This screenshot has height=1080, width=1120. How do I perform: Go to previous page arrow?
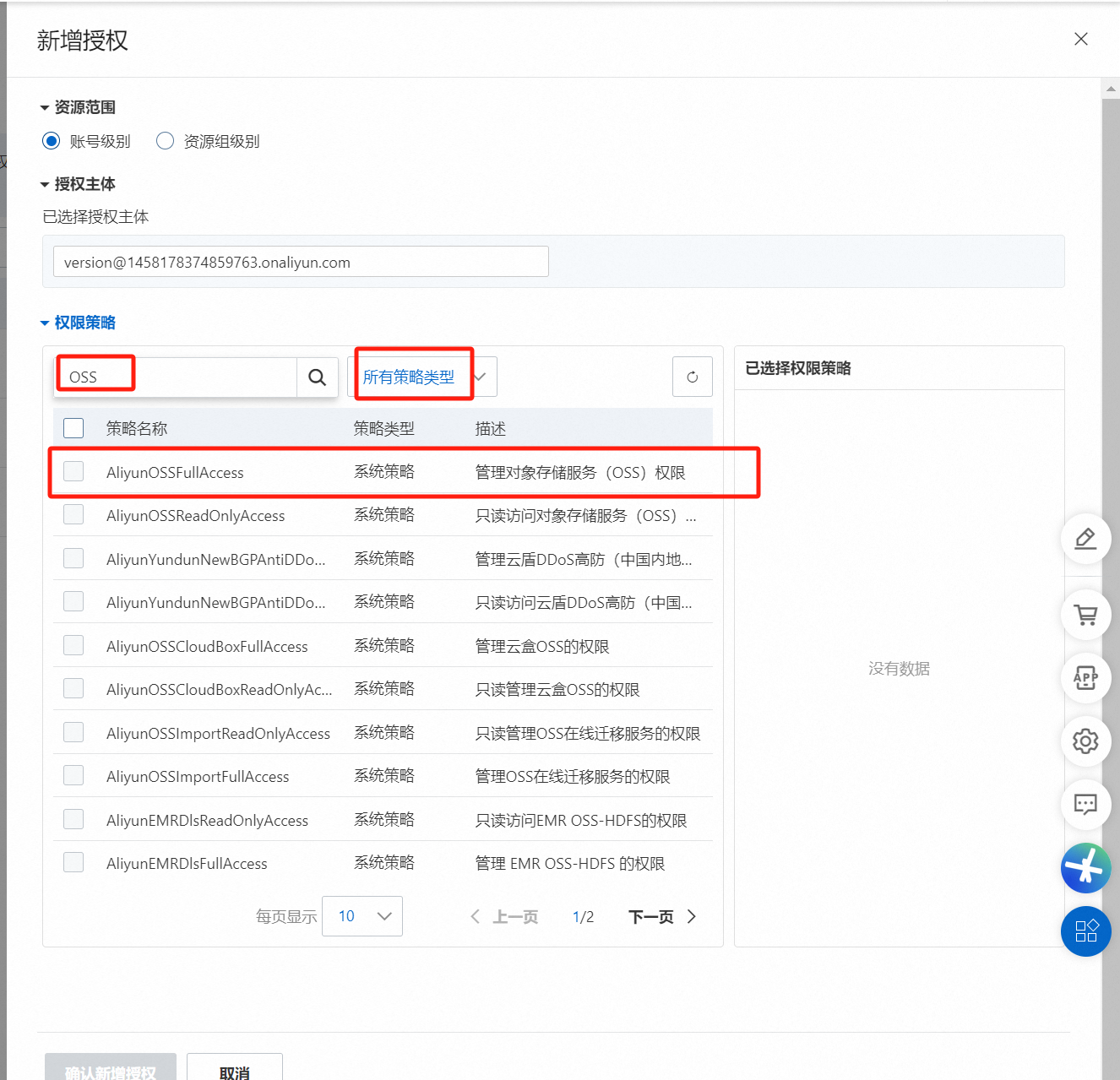click(x=476, y=916)
